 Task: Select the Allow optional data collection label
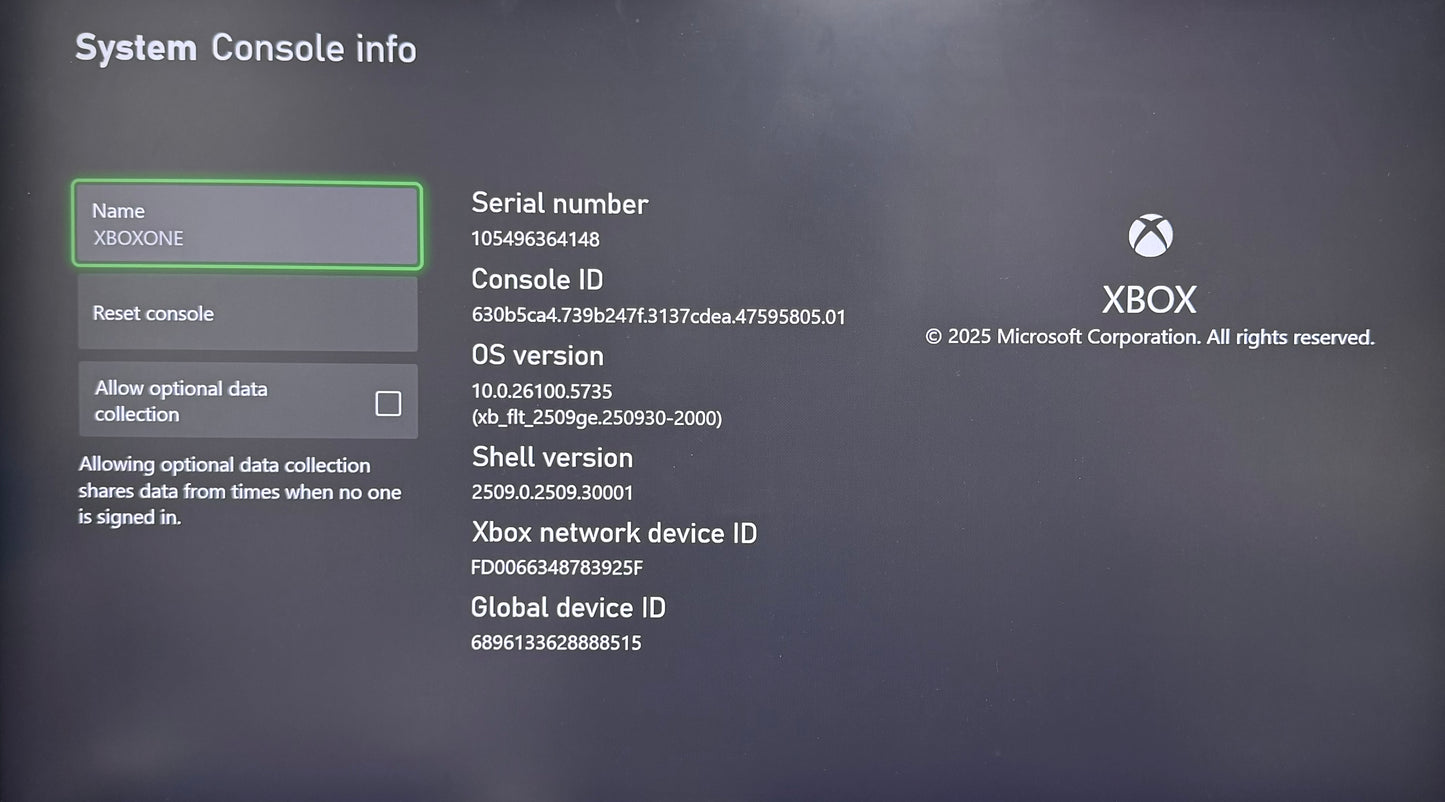click(x=181, y=401)
